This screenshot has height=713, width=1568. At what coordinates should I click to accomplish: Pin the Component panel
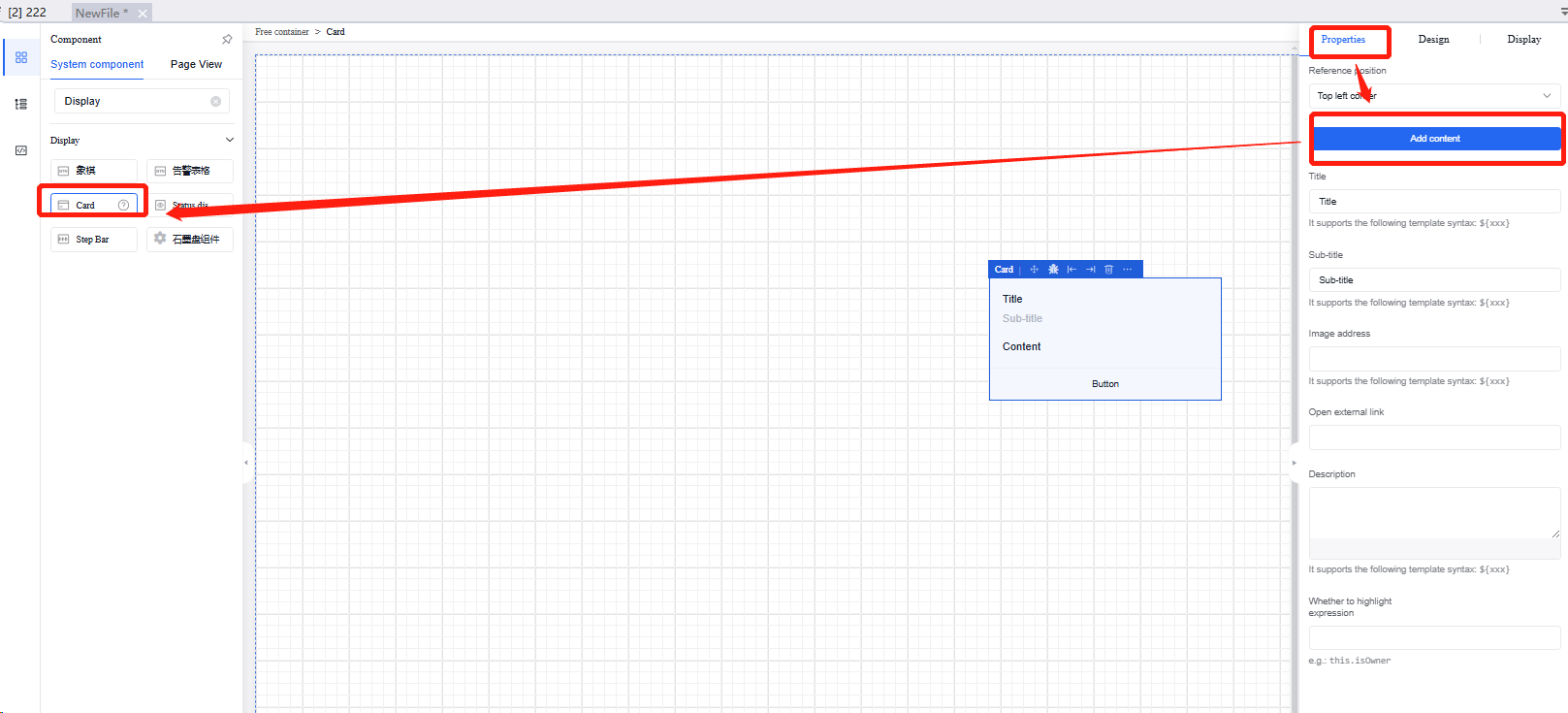[x=227, y=40]
